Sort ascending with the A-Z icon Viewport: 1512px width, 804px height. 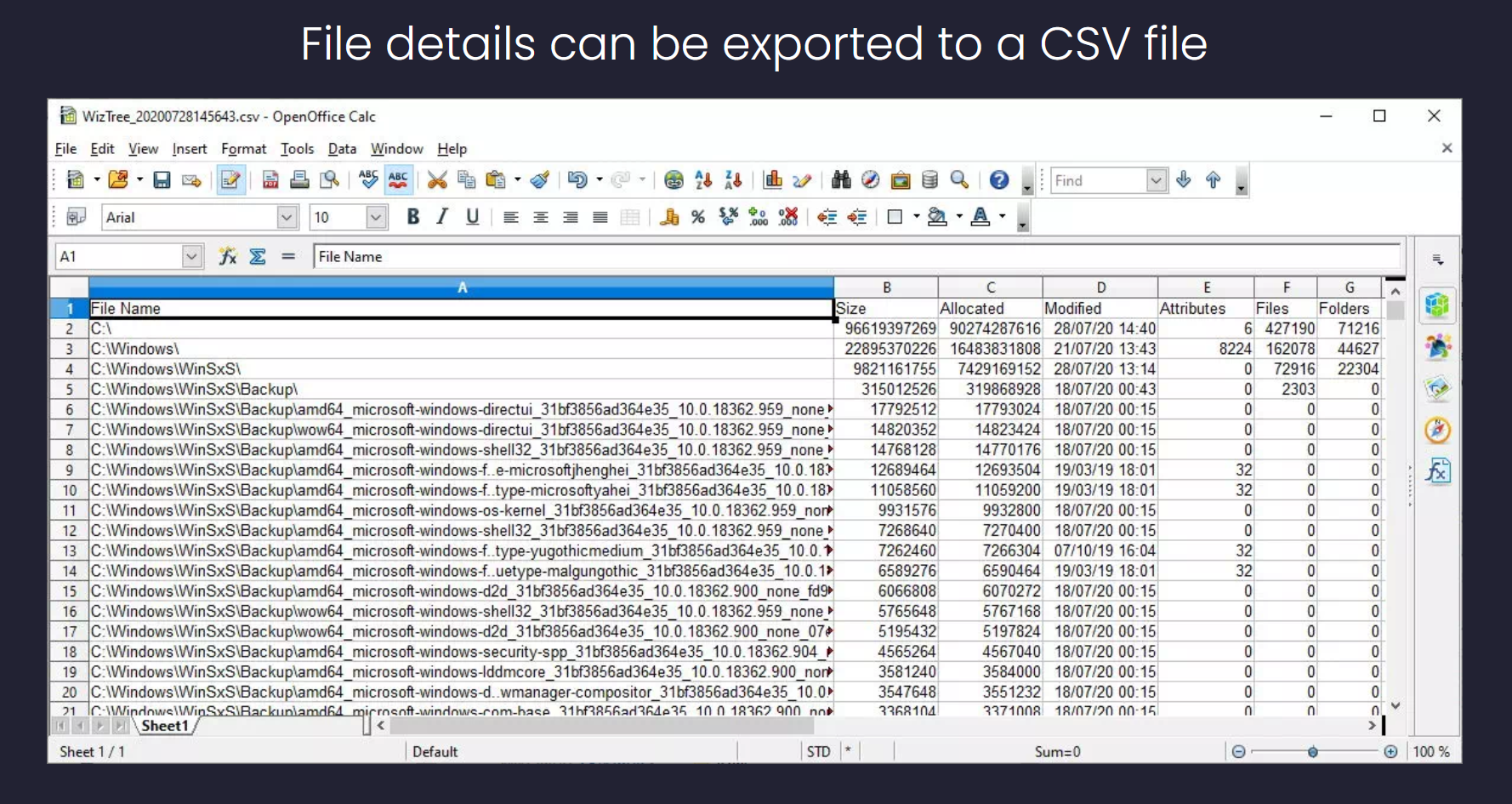[703, 180]
